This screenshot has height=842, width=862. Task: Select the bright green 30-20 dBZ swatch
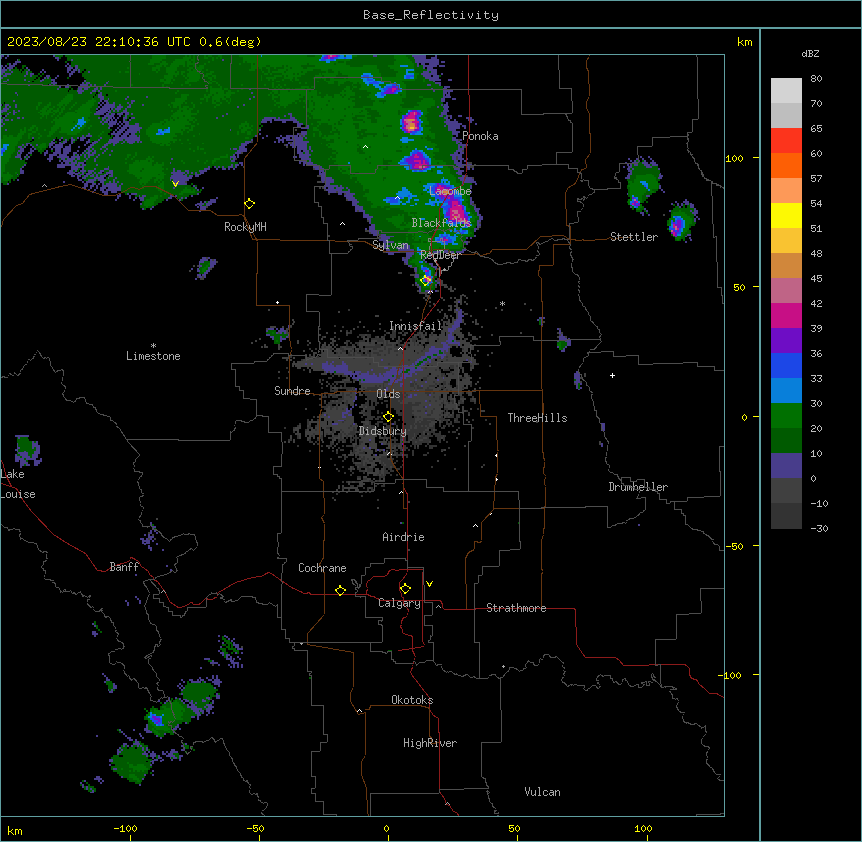[786, 416]
